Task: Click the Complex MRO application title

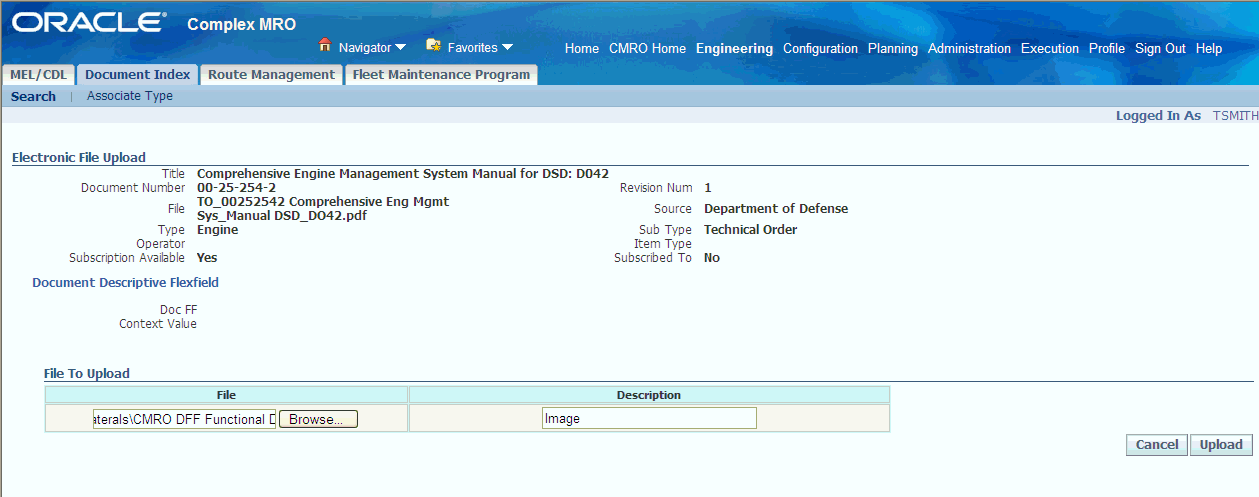Action: click(242, 24)
